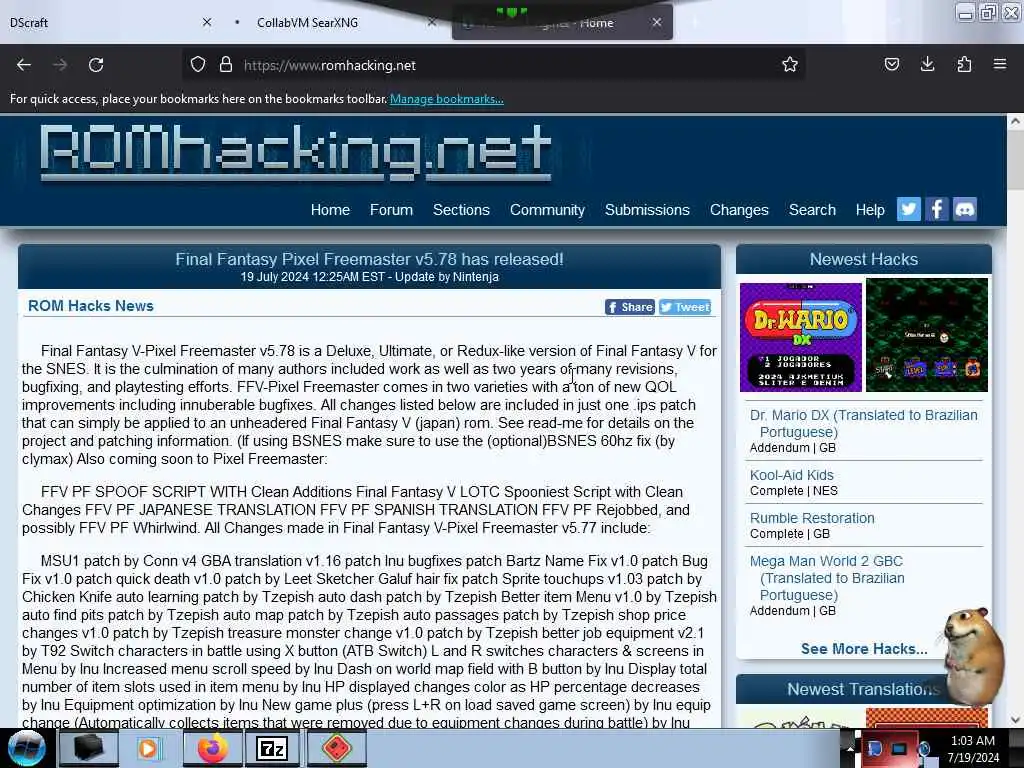This screenshot has width=1024, height=768.
Task: Go back with the browser back arrow
Action: (24, 65)
